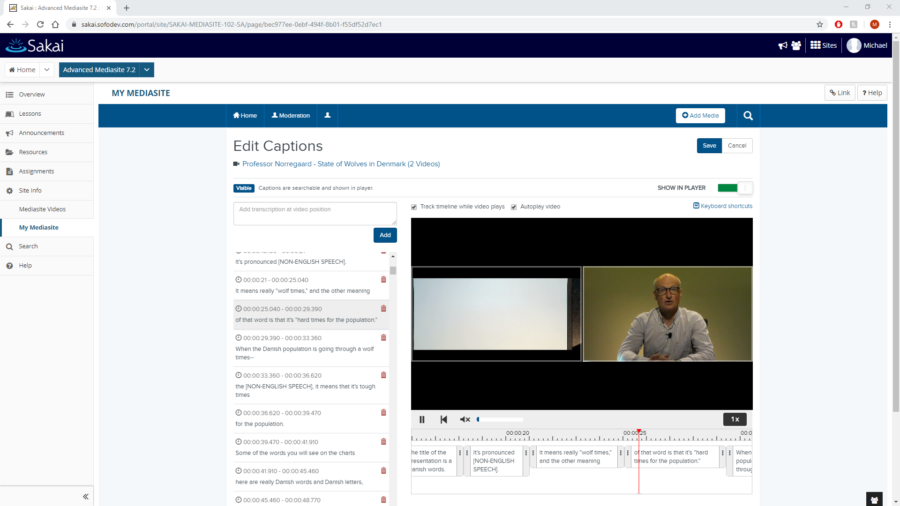The height and width of the screenshot is (506, 900).
Task: Open Overview in sidebar
Action: tap(47, 95)
